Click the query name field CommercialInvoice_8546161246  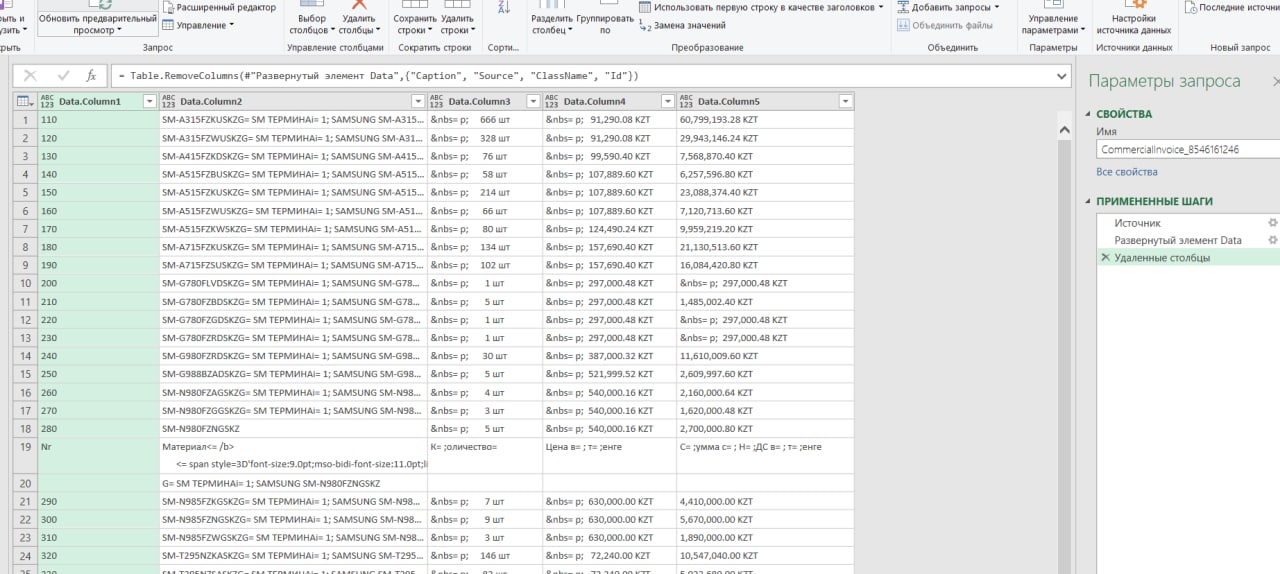click(x=1188, y=149)
